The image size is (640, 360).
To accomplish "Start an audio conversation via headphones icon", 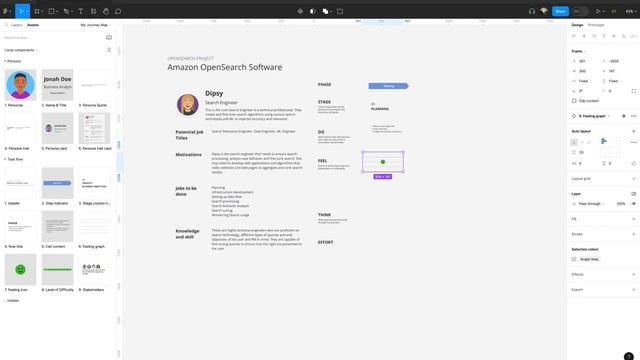I will pos(531,11).
